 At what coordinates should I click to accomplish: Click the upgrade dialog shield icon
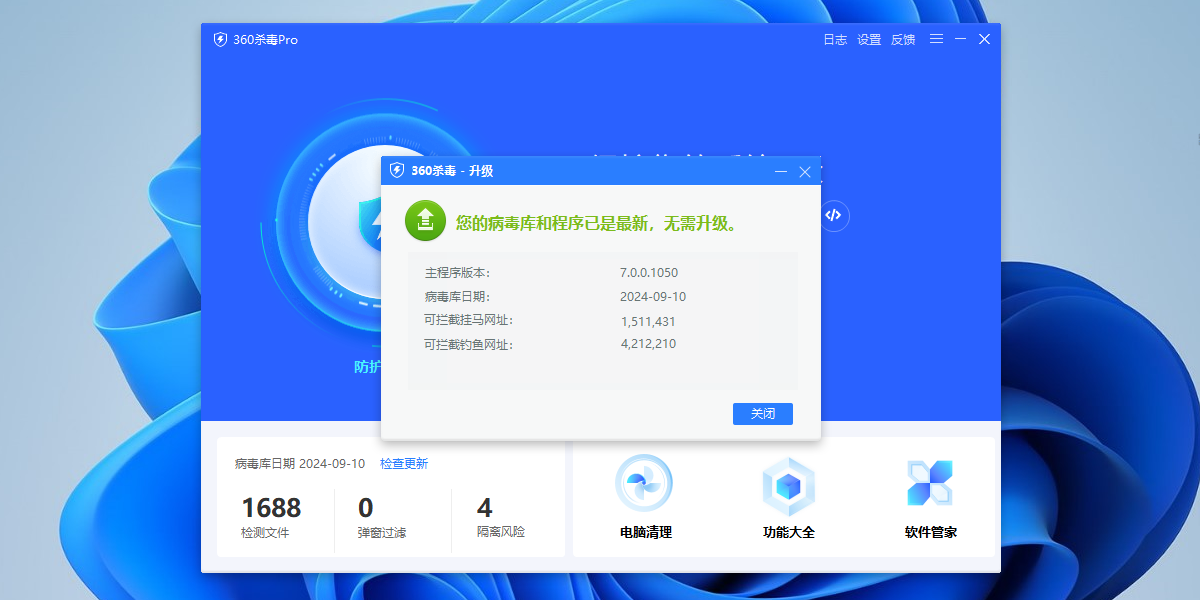[398, 171]
